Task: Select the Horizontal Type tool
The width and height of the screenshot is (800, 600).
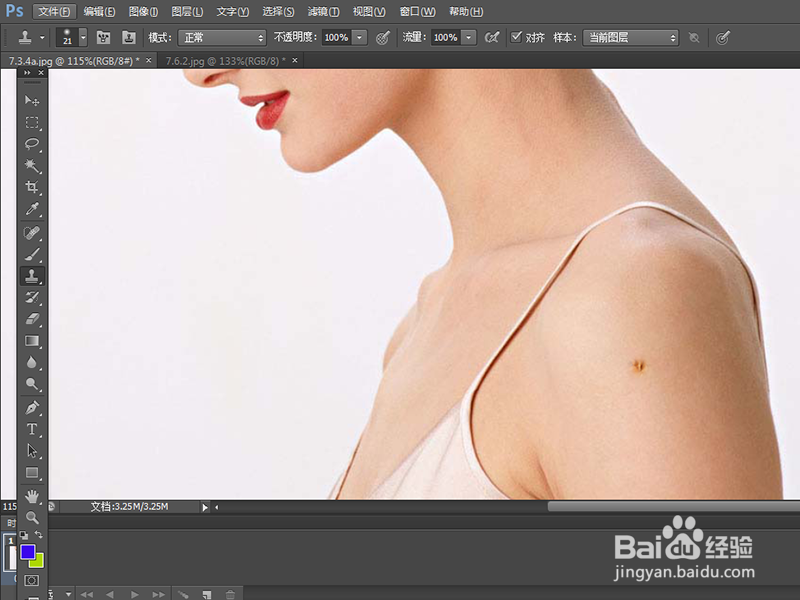Action: pos(32,429)
